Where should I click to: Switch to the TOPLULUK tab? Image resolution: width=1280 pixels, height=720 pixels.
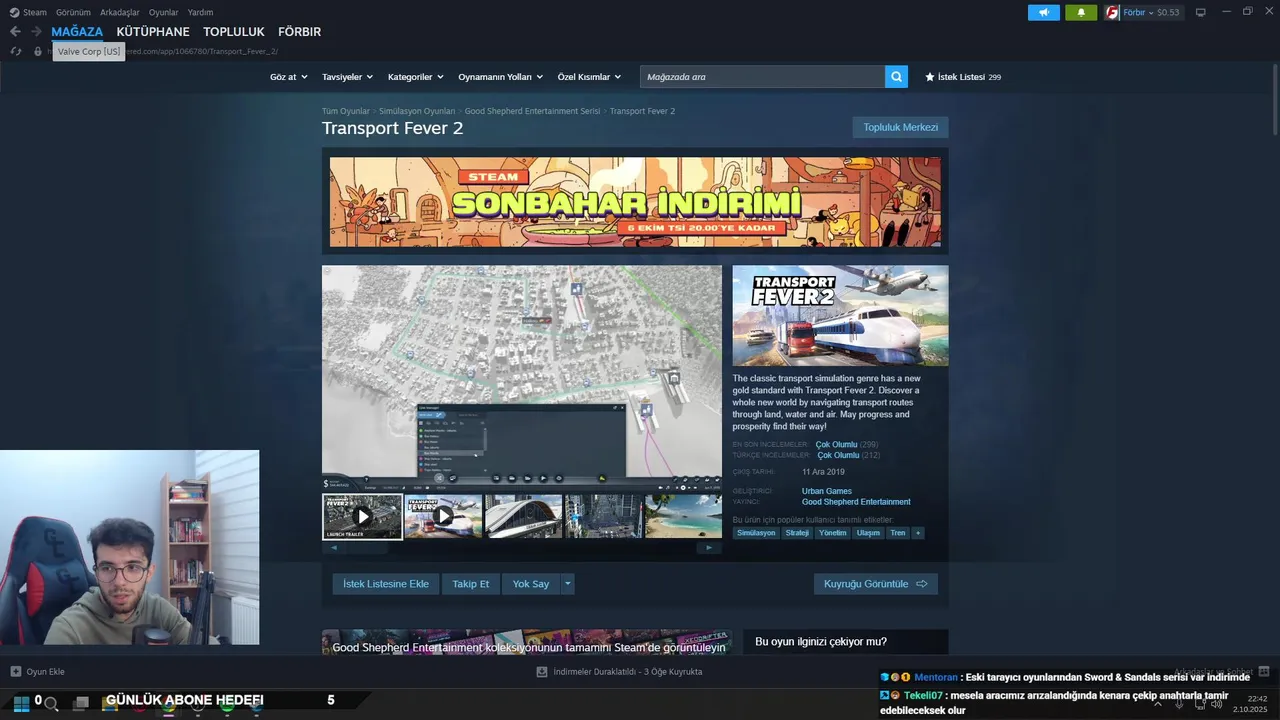(x=234, y=32)
